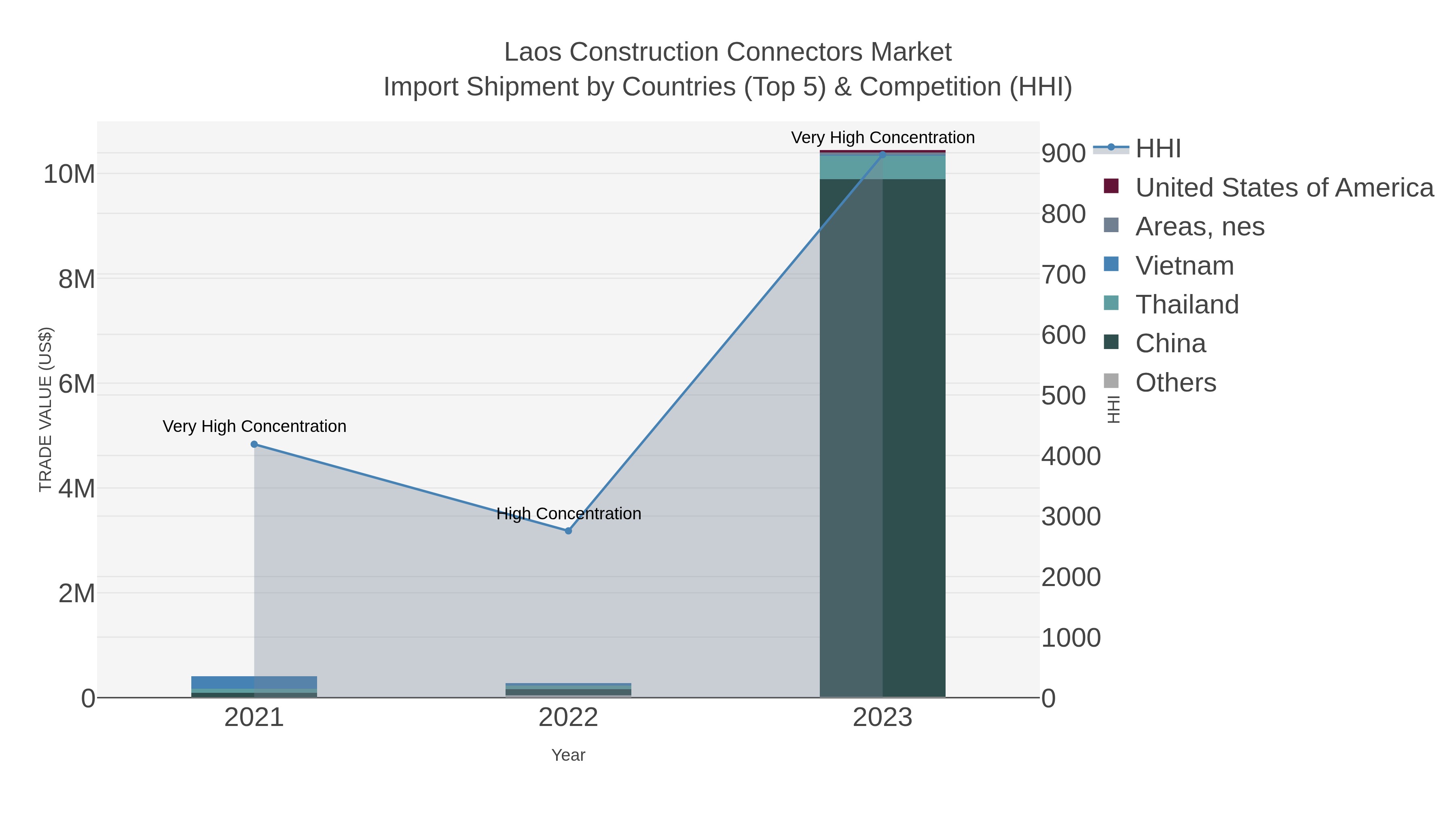Click the 2000 tick on HHI axis
The height and width of the screenshot is (819, 1456).
tap(1071, 577)
